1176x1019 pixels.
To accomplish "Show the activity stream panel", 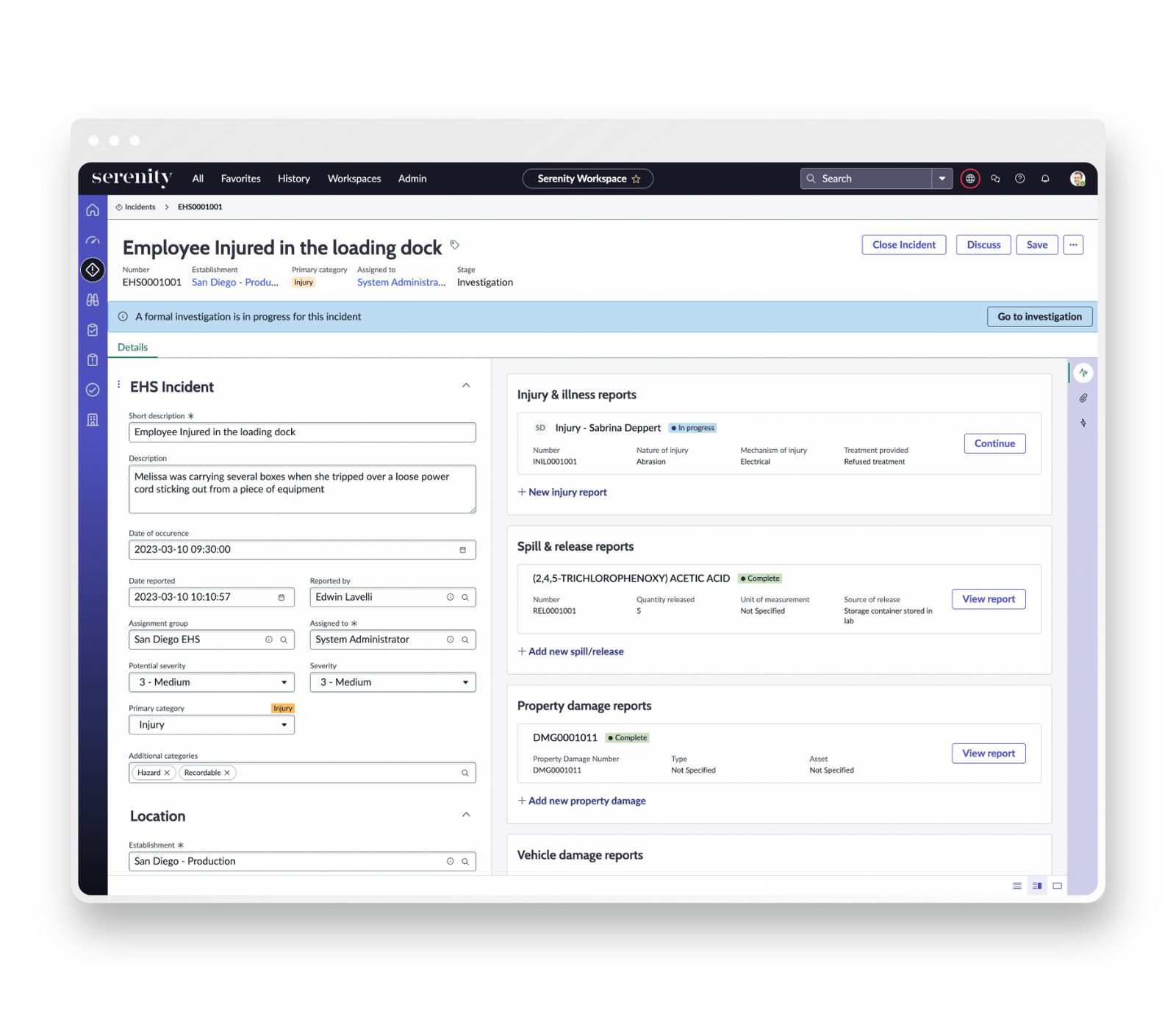I will (1083, 373).
